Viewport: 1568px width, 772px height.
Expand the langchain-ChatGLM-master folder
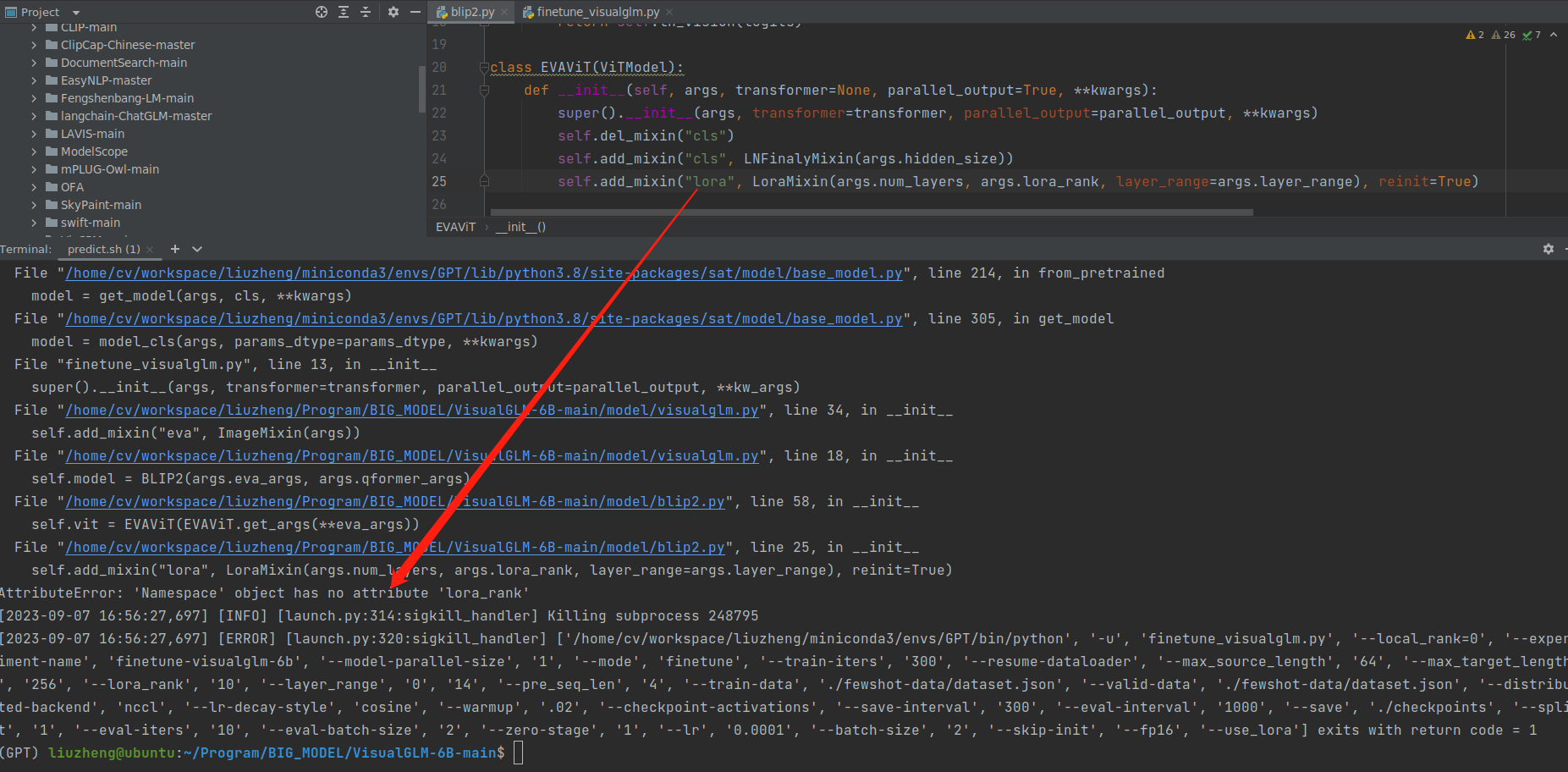[34, 116]
